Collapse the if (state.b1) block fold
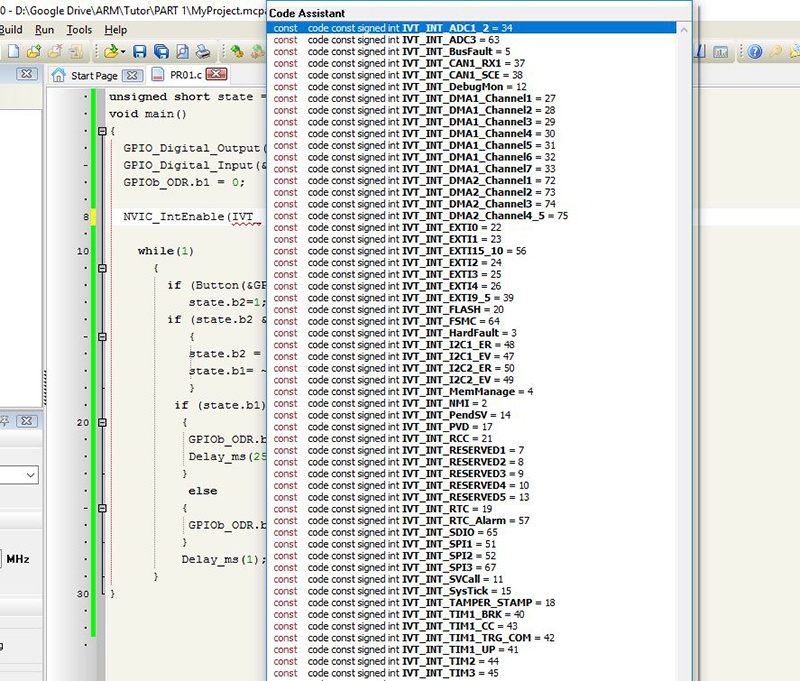The height and width of the screenshot is (681, 800). click(x=102, y=422)
